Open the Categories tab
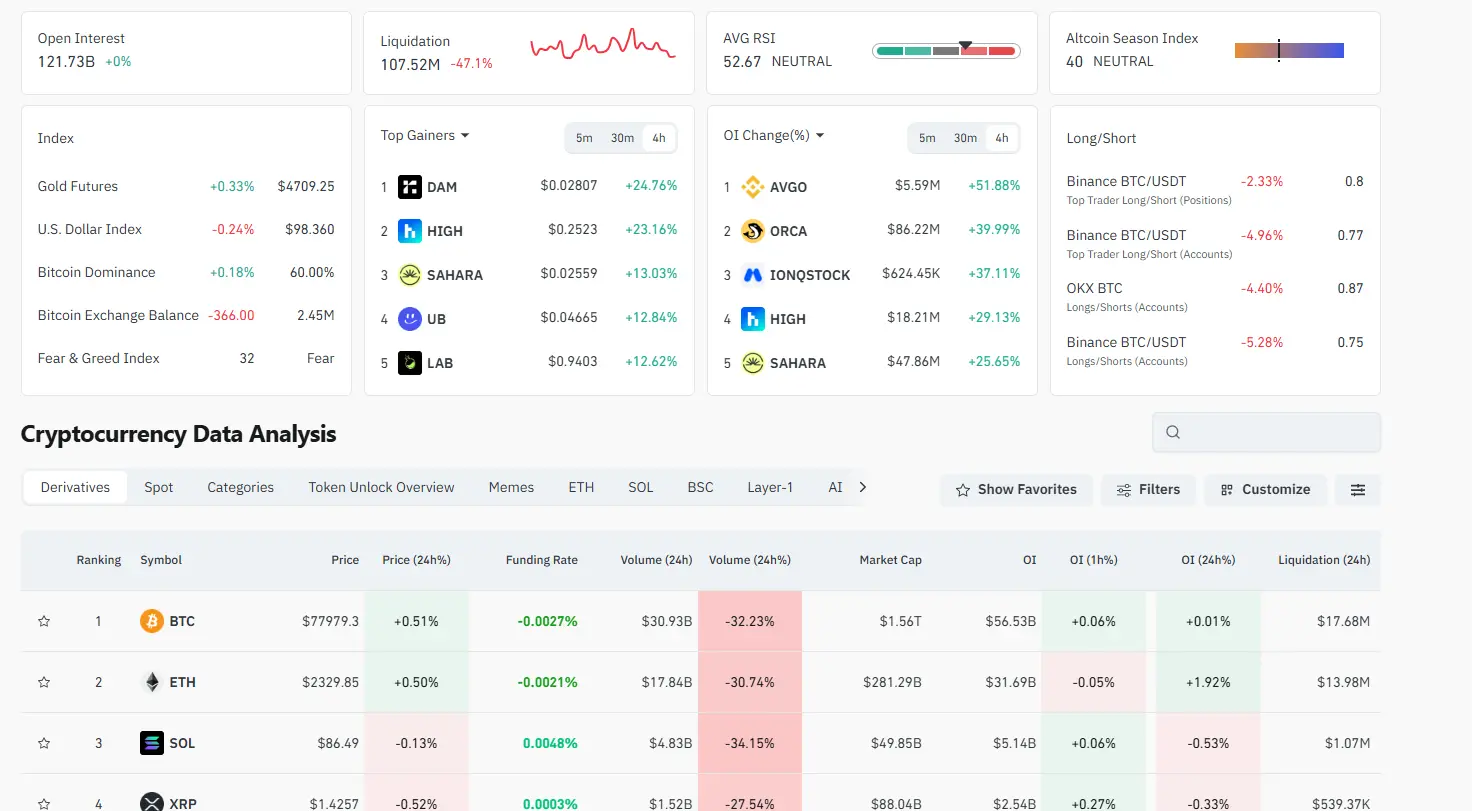The image size is (1472, 811). coord(240,487)
